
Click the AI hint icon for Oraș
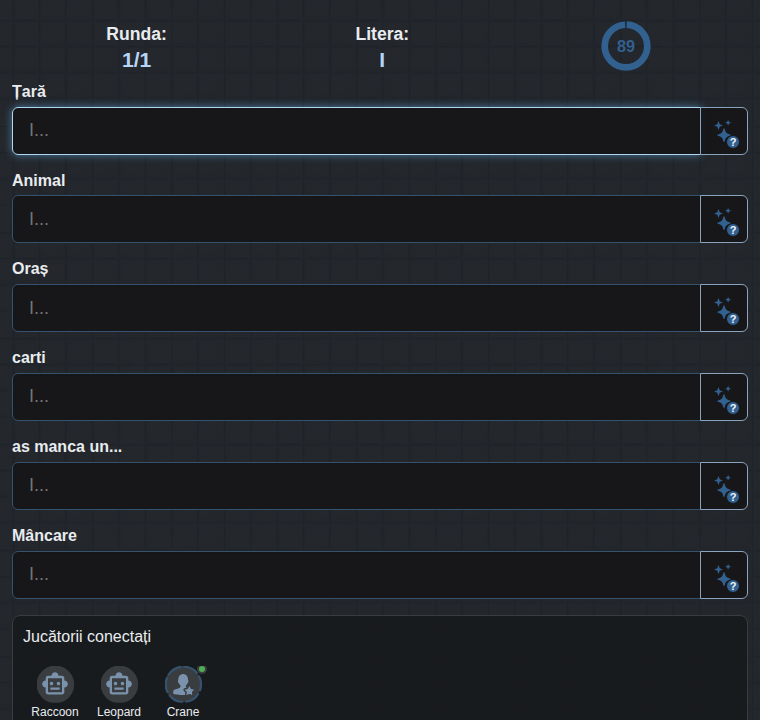point(724,308)
